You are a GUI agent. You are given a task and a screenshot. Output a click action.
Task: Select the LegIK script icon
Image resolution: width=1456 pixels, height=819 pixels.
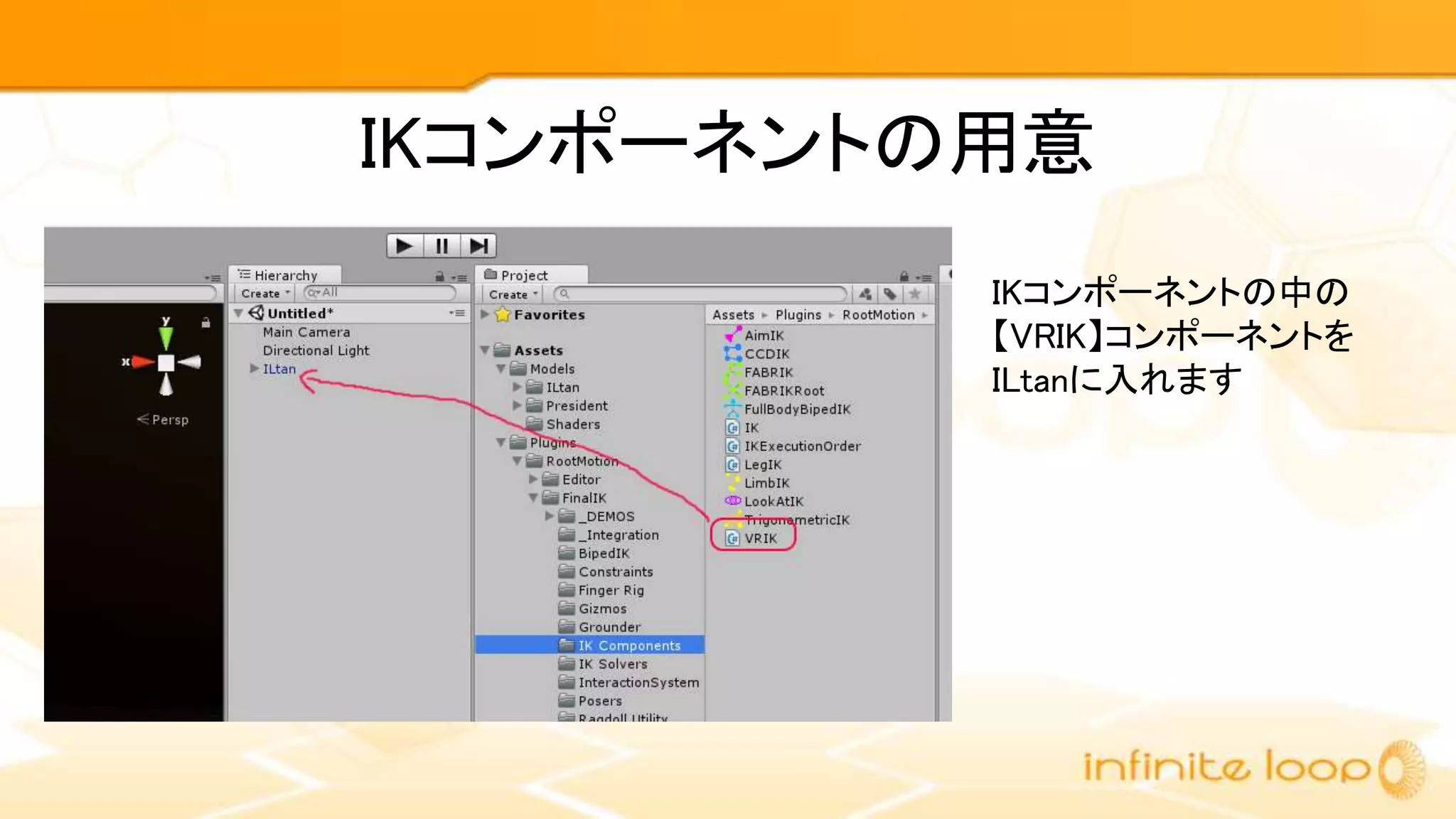click(x=732, y=464)
